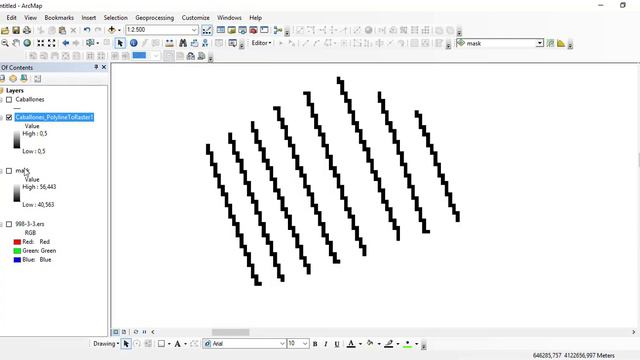Open the ArcToolbox window icon

tap(253, 30)
